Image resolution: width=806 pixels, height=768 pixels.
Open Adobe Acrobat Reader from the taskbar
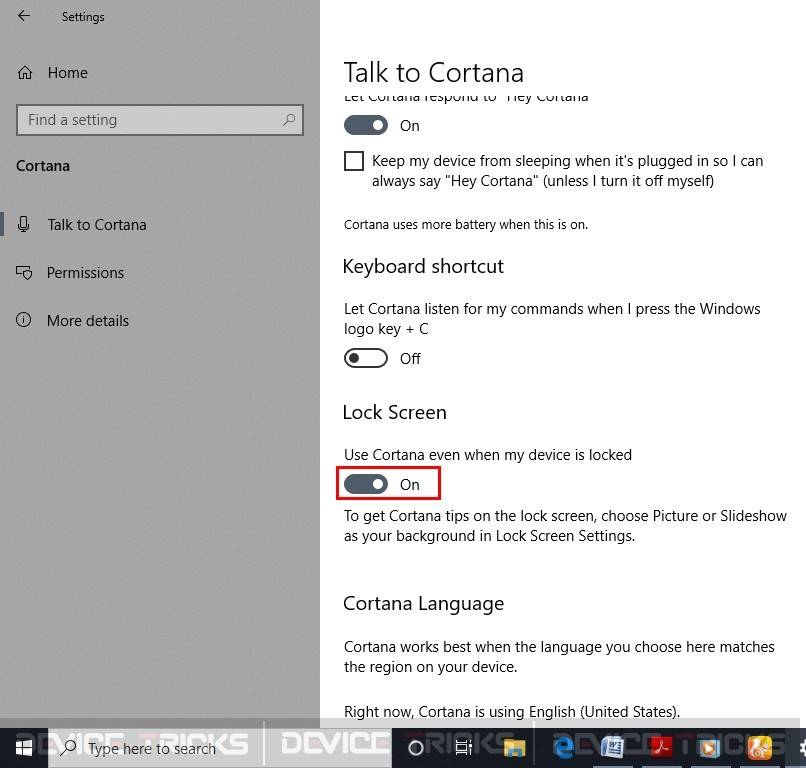[661, 747]
